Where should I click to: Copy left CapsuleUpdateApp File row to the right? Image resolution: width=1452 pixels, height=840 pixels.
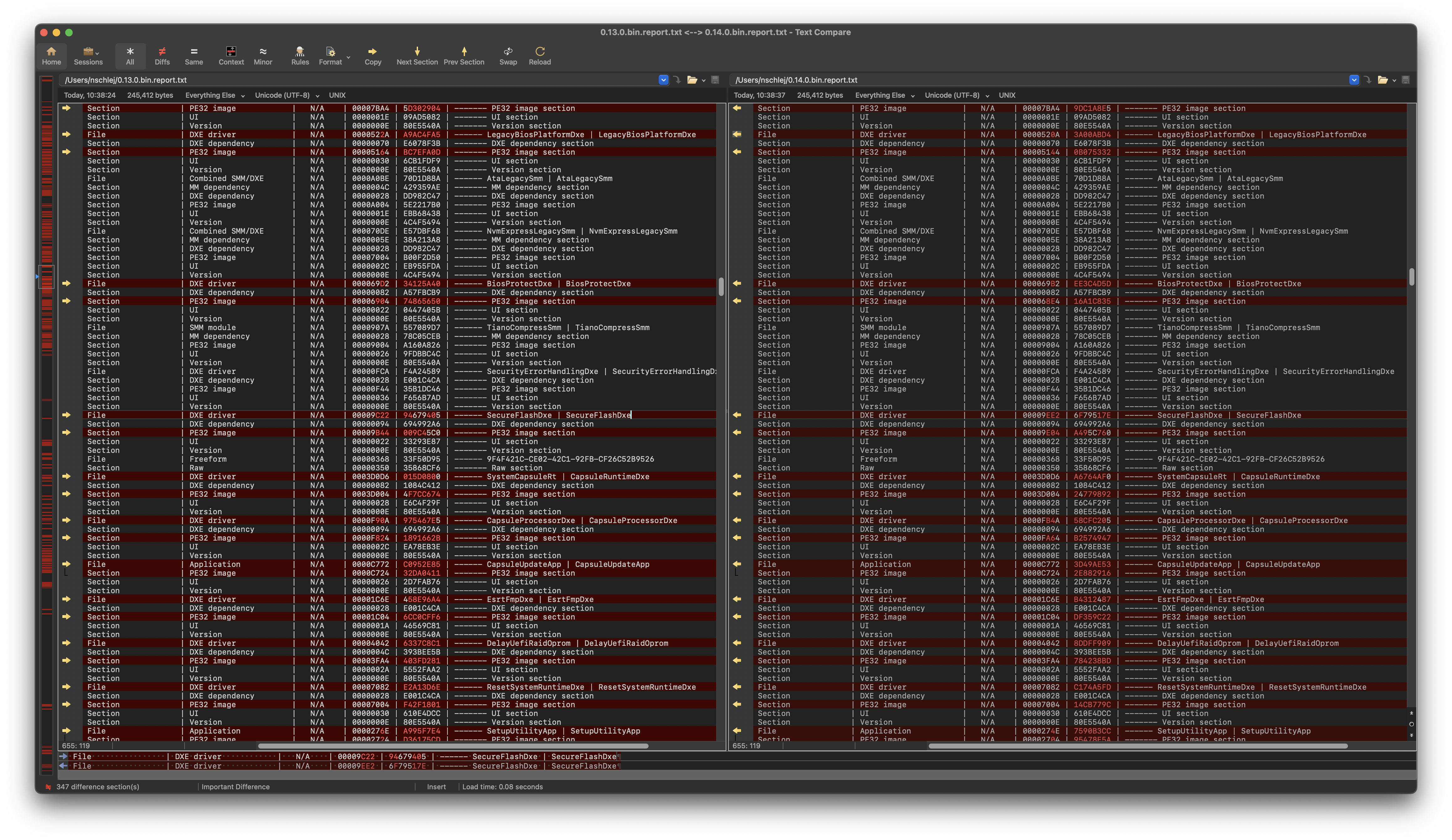[x=66, y=564]
